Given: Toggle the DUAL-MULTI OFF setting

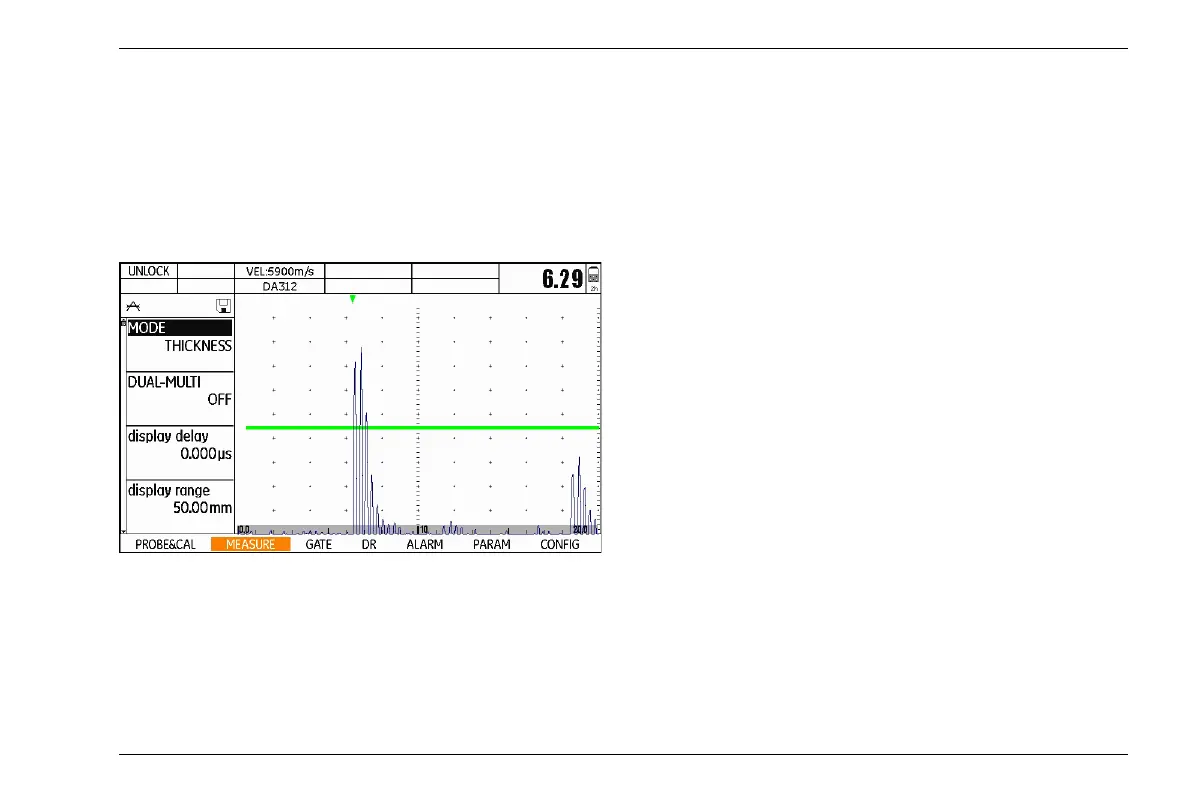Looking at the screenshot, I should [x=180, y=399].
